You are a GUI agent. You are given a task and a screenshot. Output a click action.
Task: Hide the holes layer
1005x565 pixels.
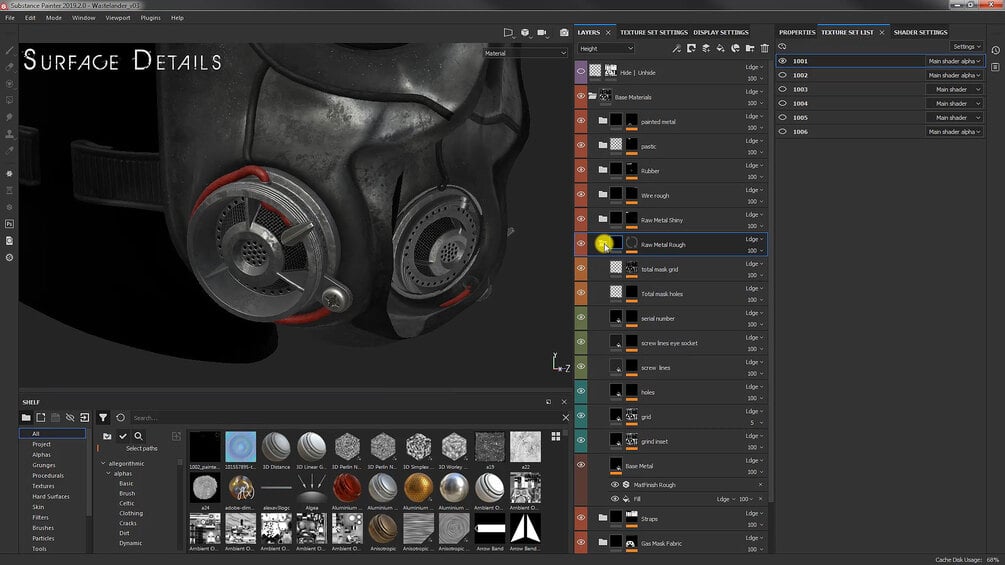581,391
